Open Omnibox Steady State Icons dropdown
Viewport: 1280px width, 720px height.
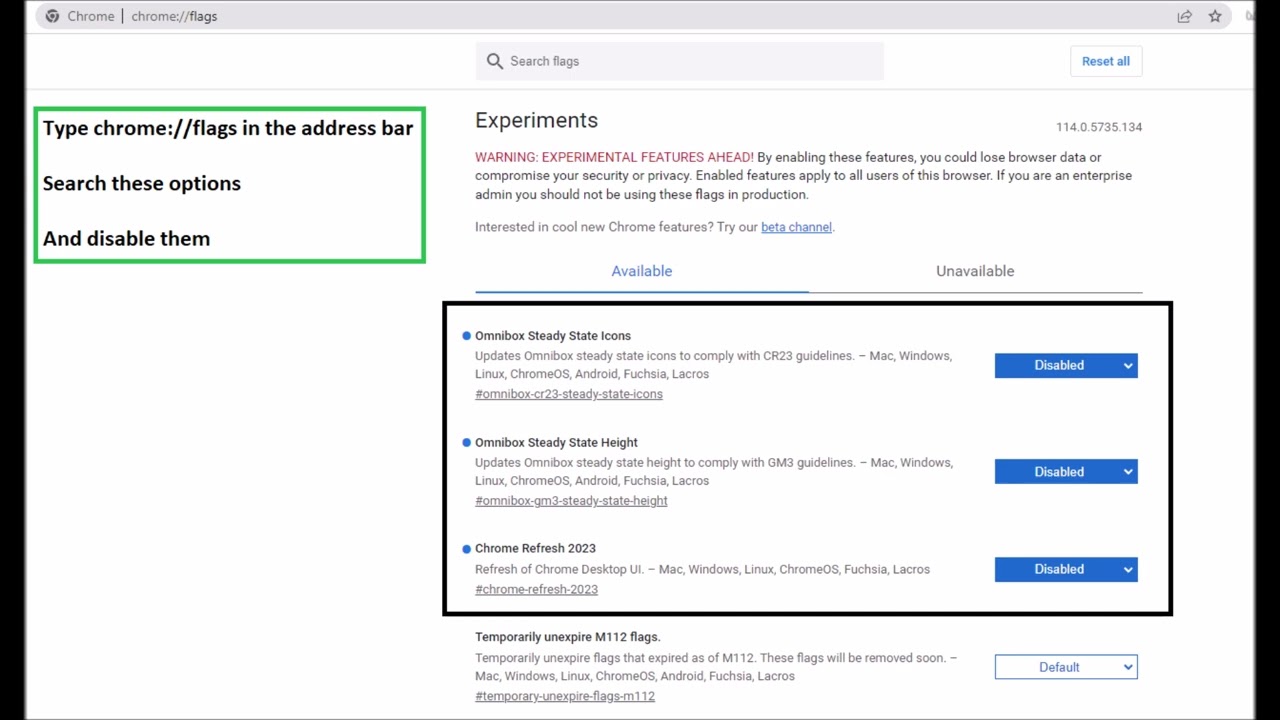point(1066,365)
